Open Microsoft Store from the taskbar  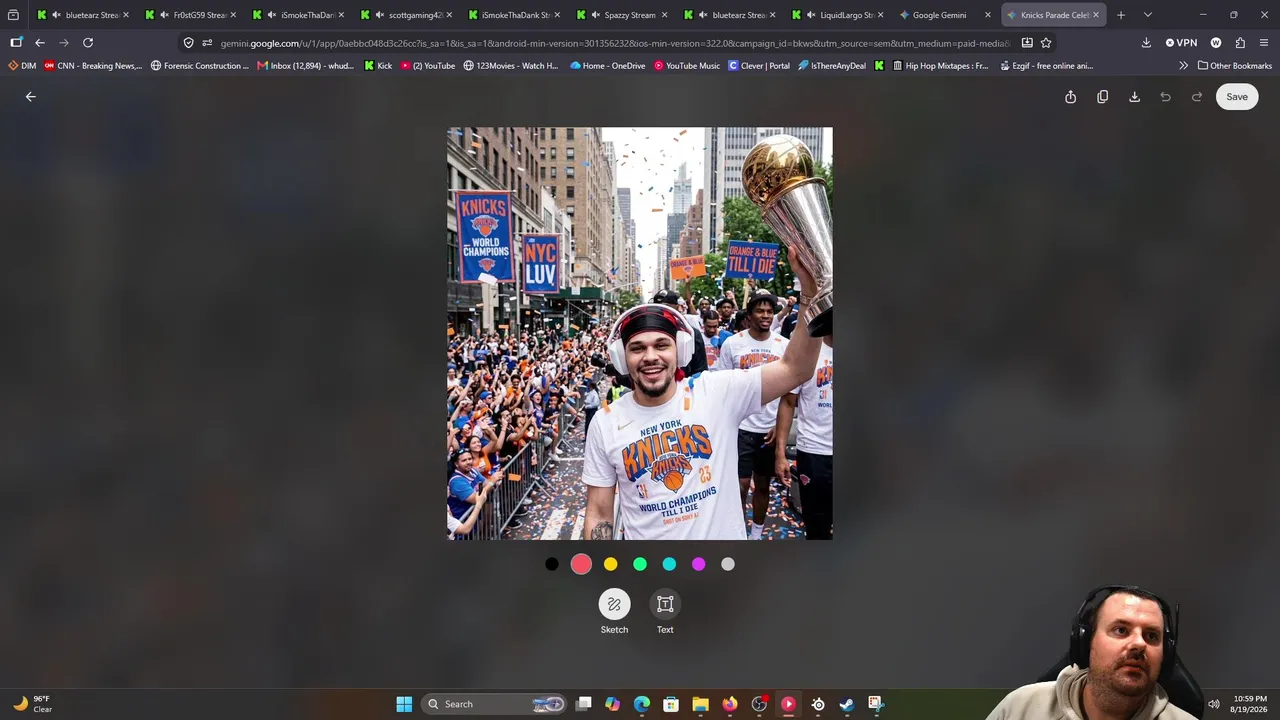click(671, 704)
